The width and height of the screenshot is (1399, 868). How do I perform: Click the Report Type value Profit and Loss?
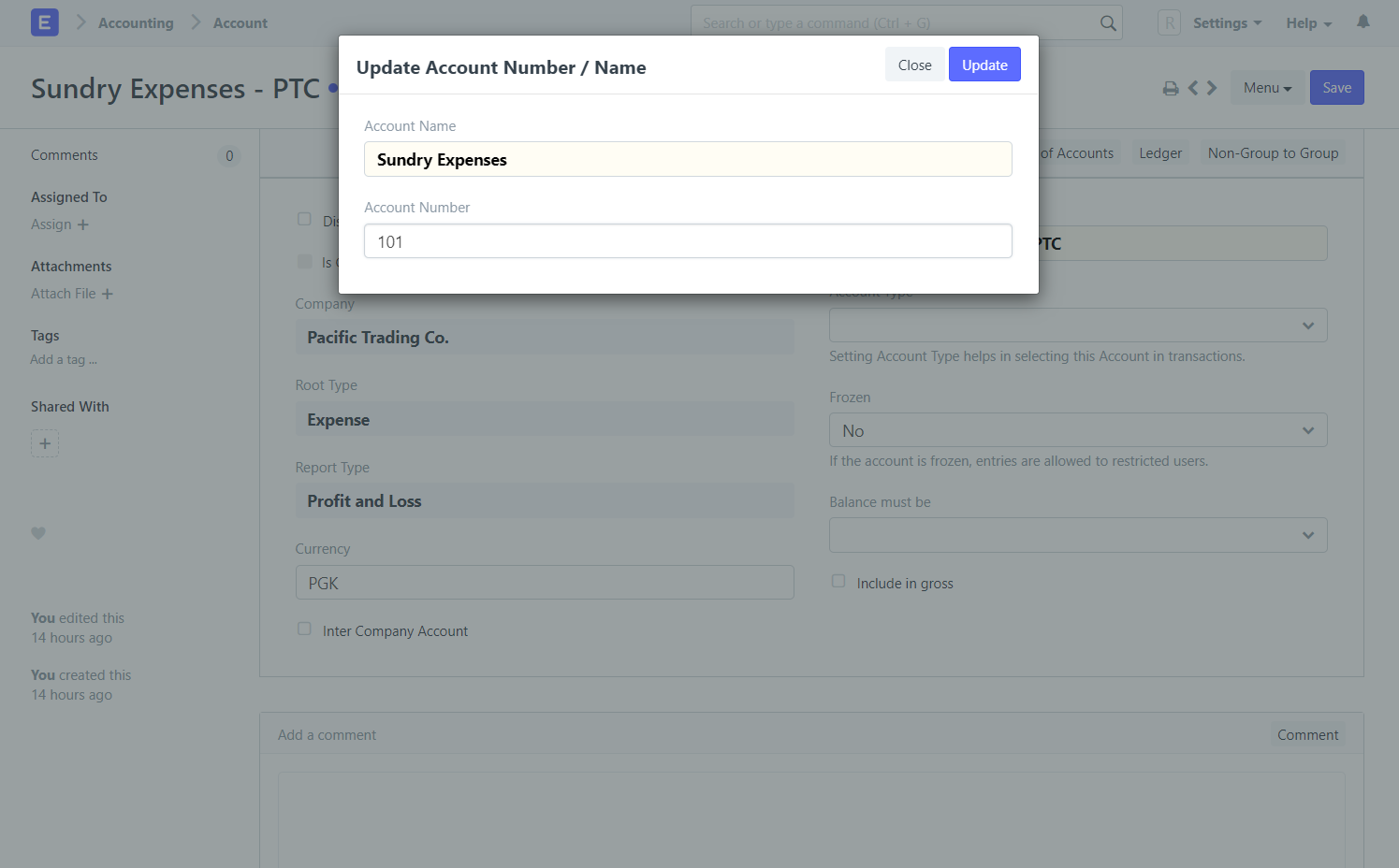point(545,501)
